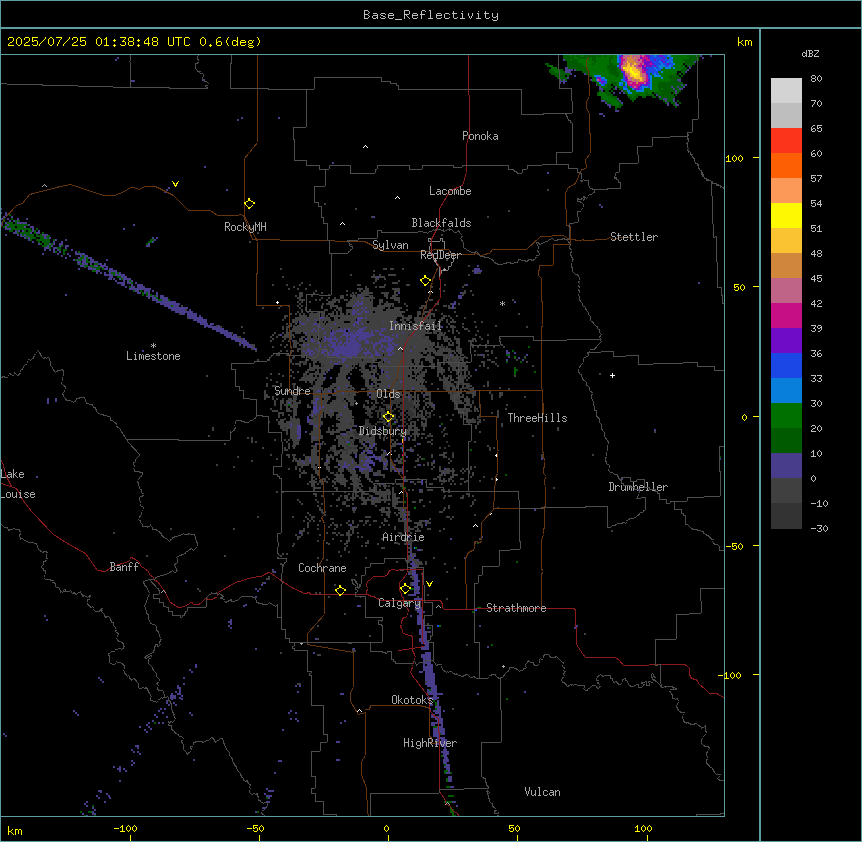Click the Innisfail city label
The image size is (862, 842).
pyautogui.click(x=416, y=326)
